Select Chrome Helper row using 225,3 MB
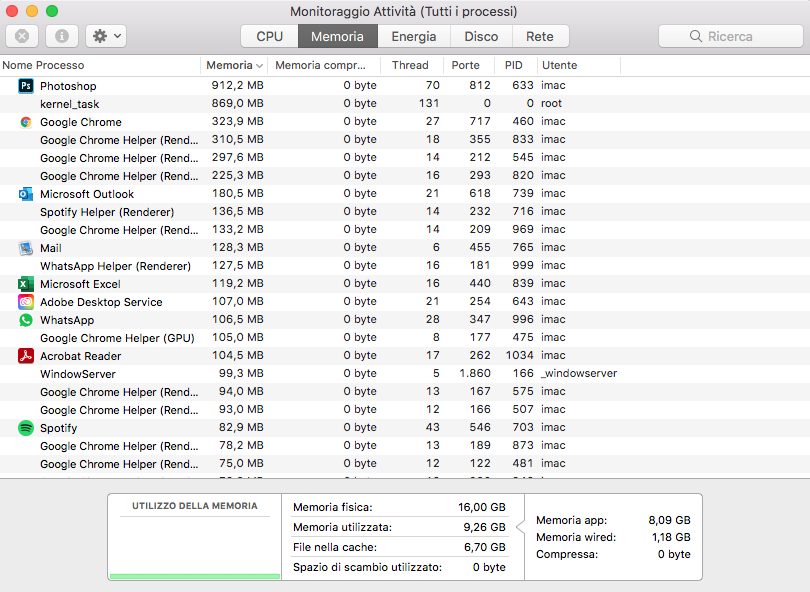Viewport: 810px width, 592px height. [x=405, y=176]
